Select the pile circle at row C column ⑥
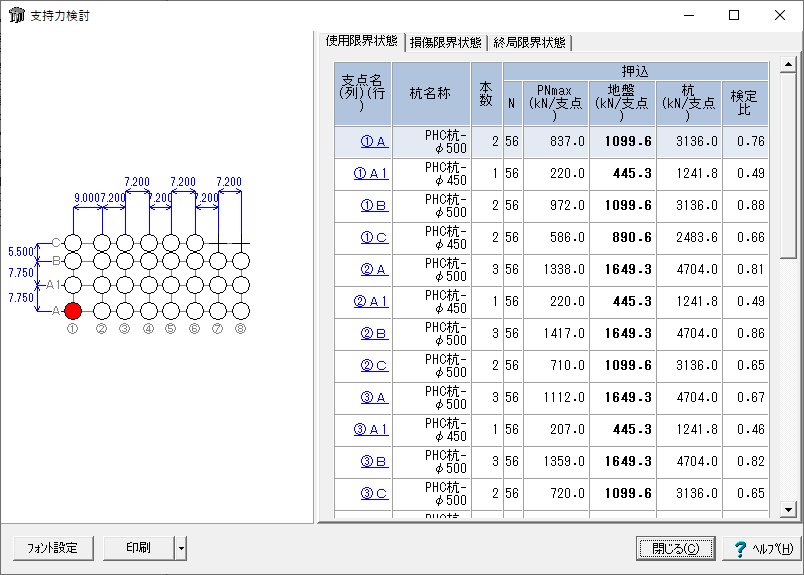The width and height of the screenshot is (804, 575). pyautogui.click(x=195, y=243)
